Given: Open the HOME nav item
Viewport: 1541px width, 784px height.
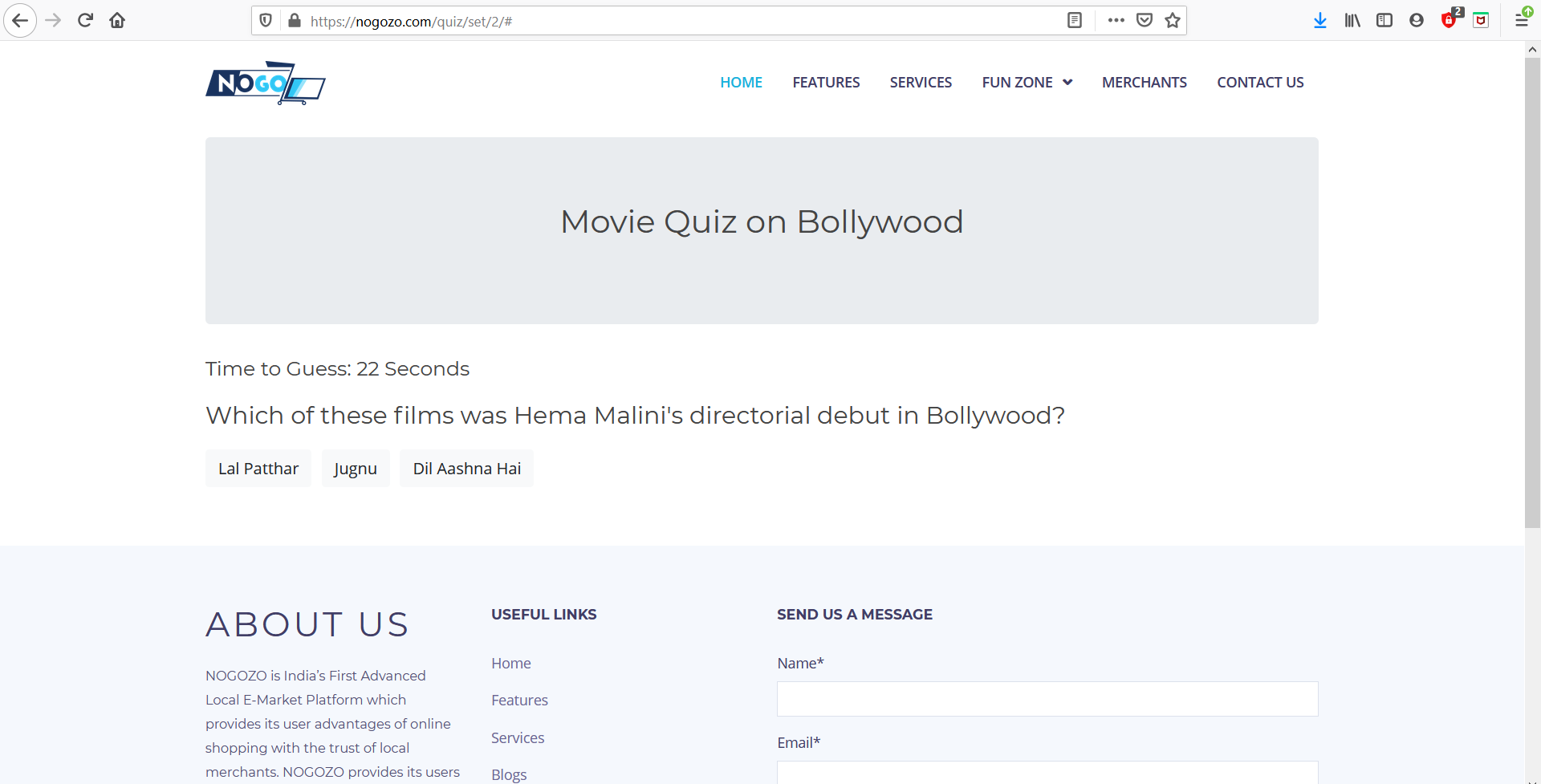Looking at the screenshot, I should point(741,83).
